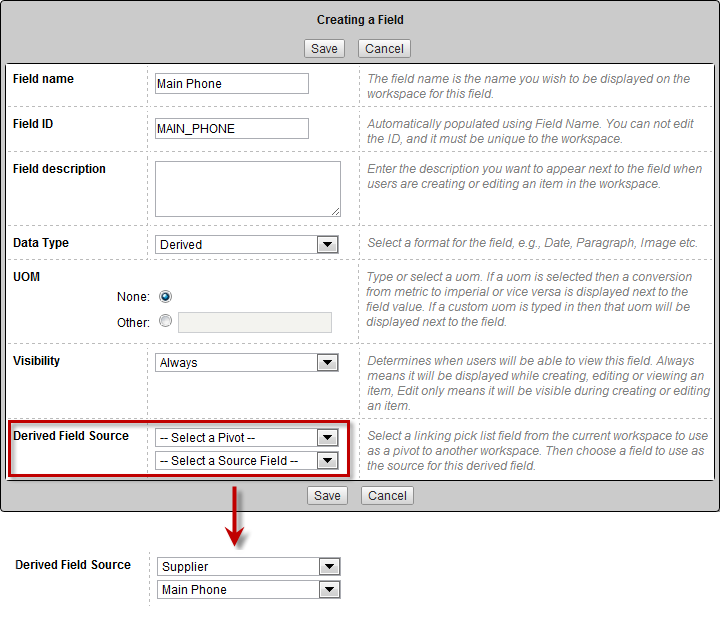The height and width of the screenshot is (617, 720).
Task: Click the Field ID label
Action: click(33, 124)
